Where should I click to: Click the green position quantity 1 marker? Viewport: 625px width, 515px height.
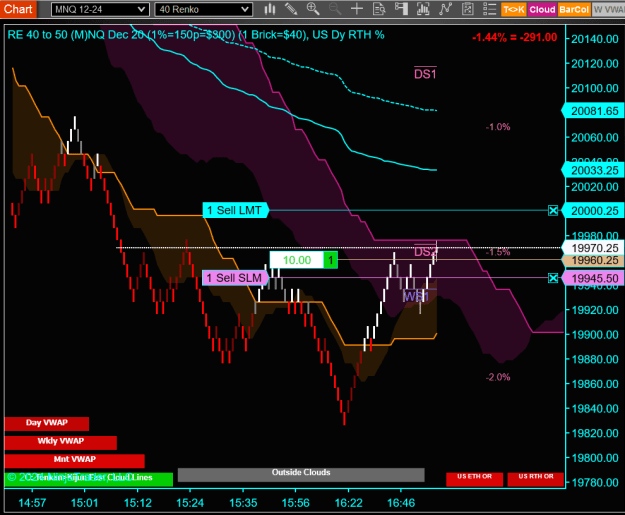pos(330,260)
